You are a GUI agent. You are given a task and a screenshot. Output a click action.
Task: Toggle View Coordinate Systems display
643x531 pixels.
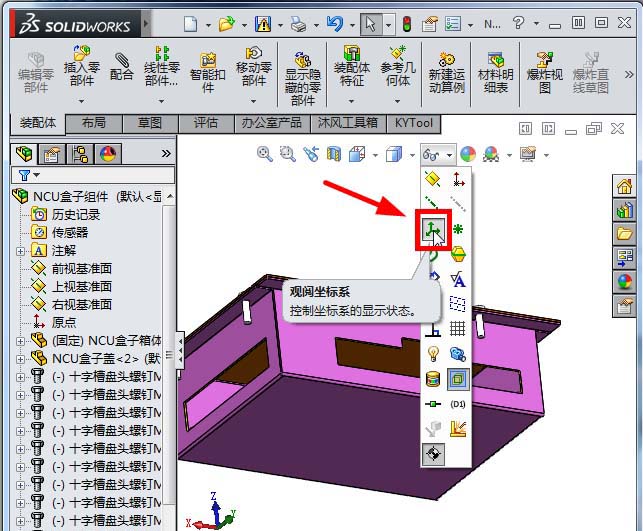(433, 229)
